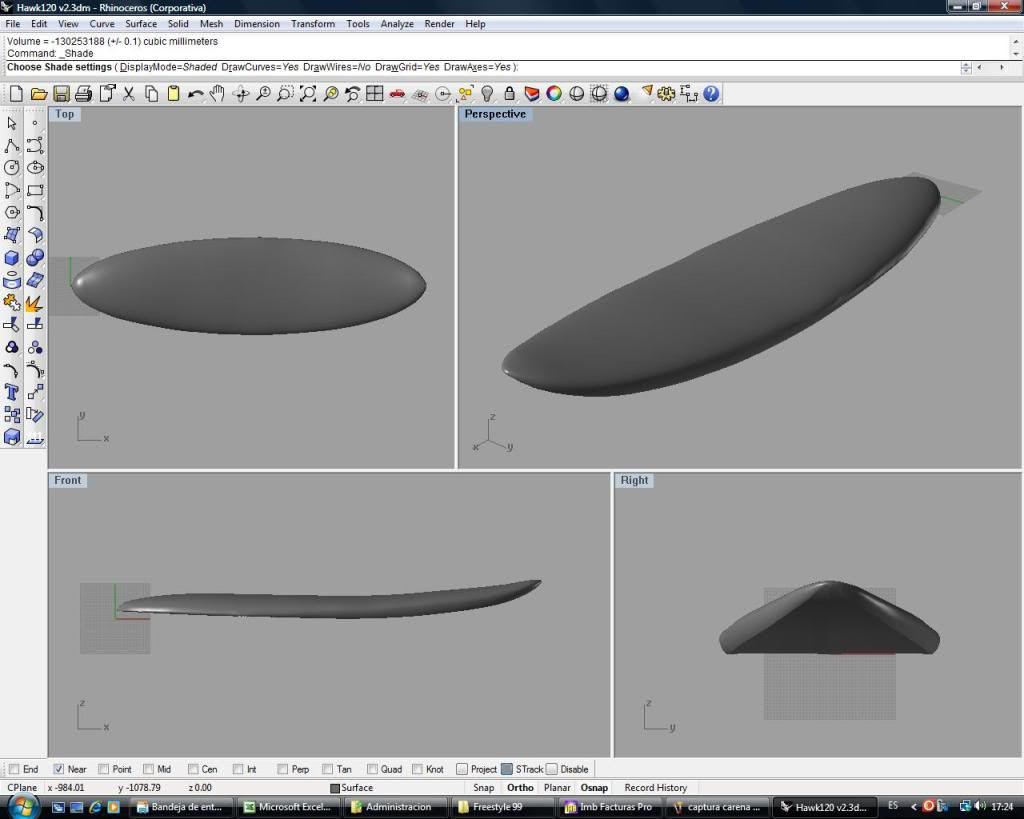This screenshot has height=819, width=1024.
Task: Click the red car icon in toolbar
Action: point(397,94)
